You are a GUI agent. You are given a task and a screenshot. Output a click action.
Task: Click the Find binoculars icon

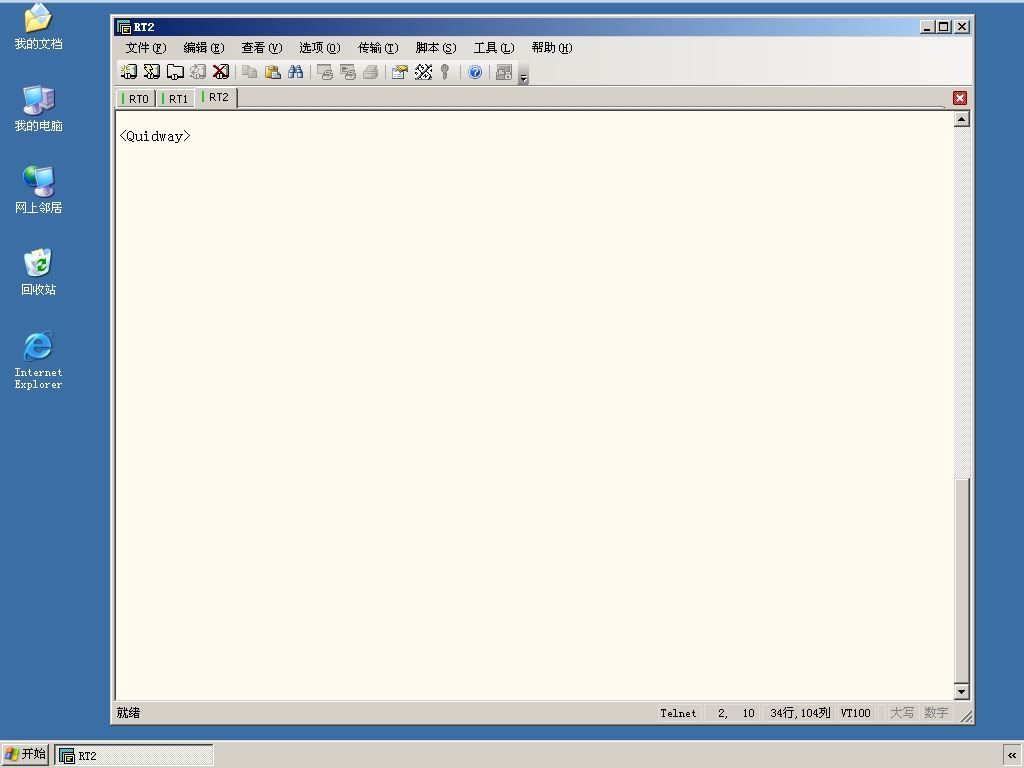click(295, 72)
